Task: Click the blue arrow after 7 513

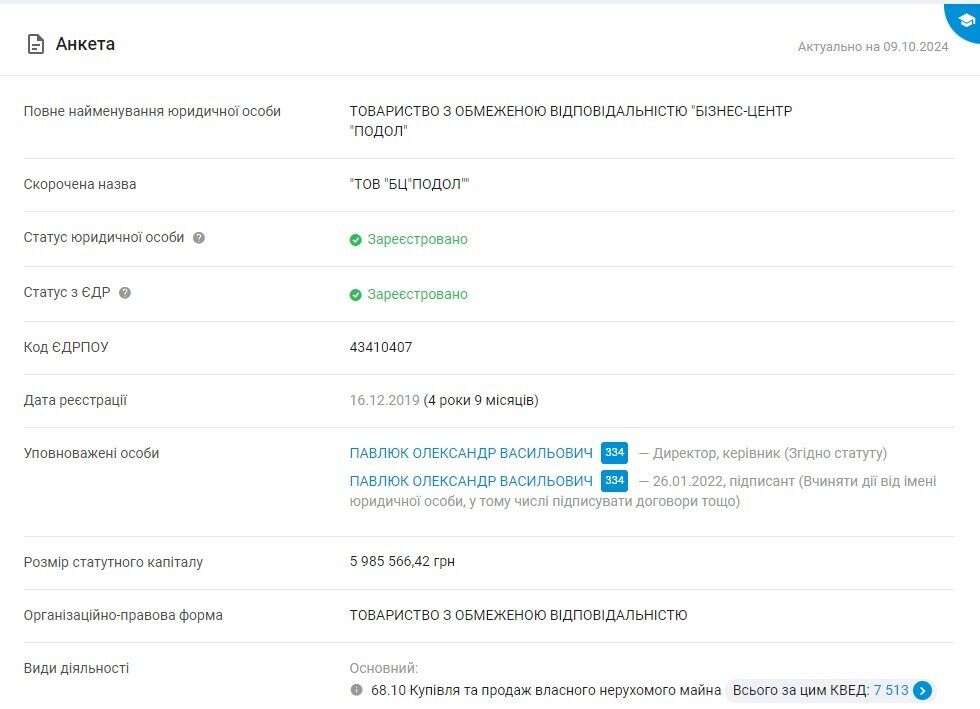Action: 922,690
